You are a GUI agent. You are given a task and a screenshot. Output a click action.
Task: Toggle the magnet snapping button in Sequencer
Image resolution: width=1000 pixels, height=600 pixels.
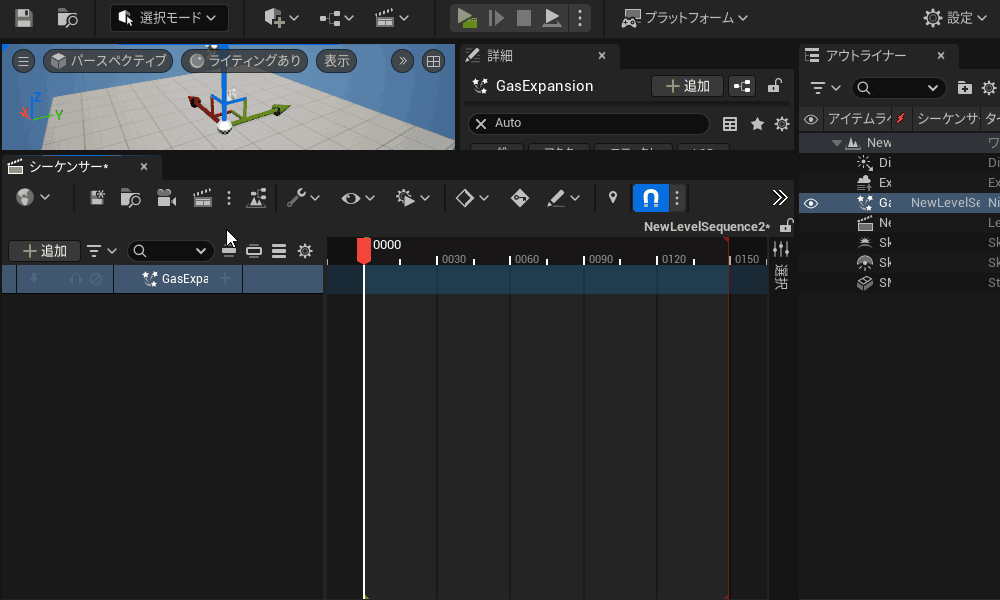point(651,198)
